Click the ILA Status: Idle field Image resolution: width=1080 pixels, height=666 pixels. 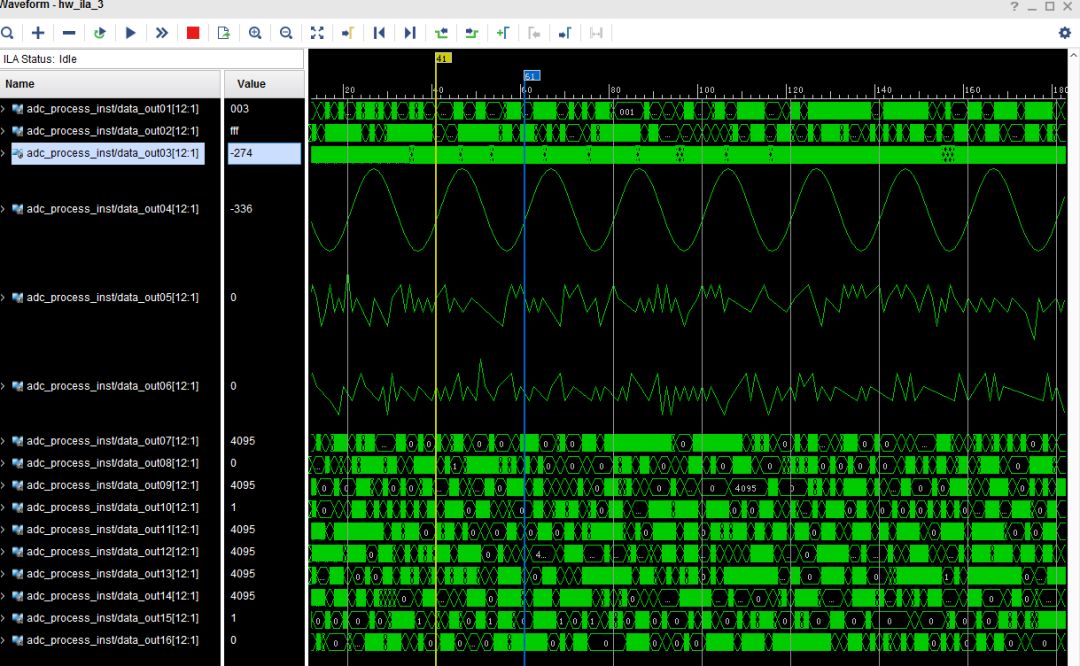(152, 59)
